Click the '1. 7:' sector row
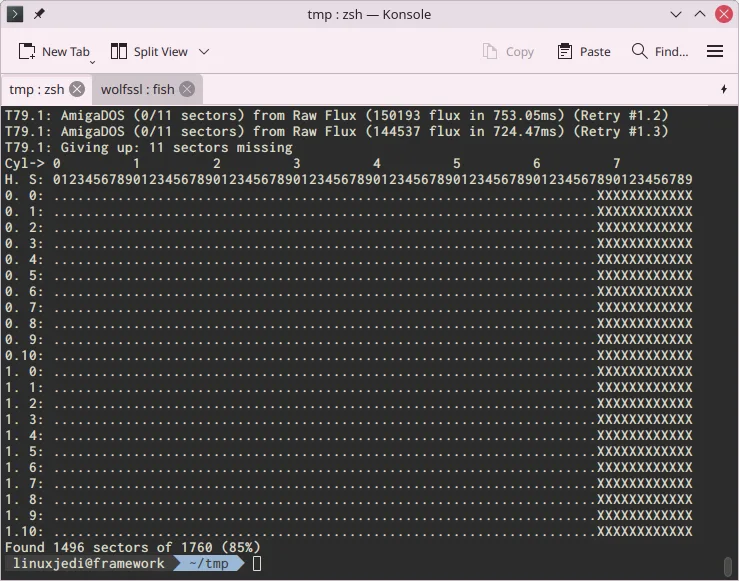The image size is (739, 581). coord(348,483)
